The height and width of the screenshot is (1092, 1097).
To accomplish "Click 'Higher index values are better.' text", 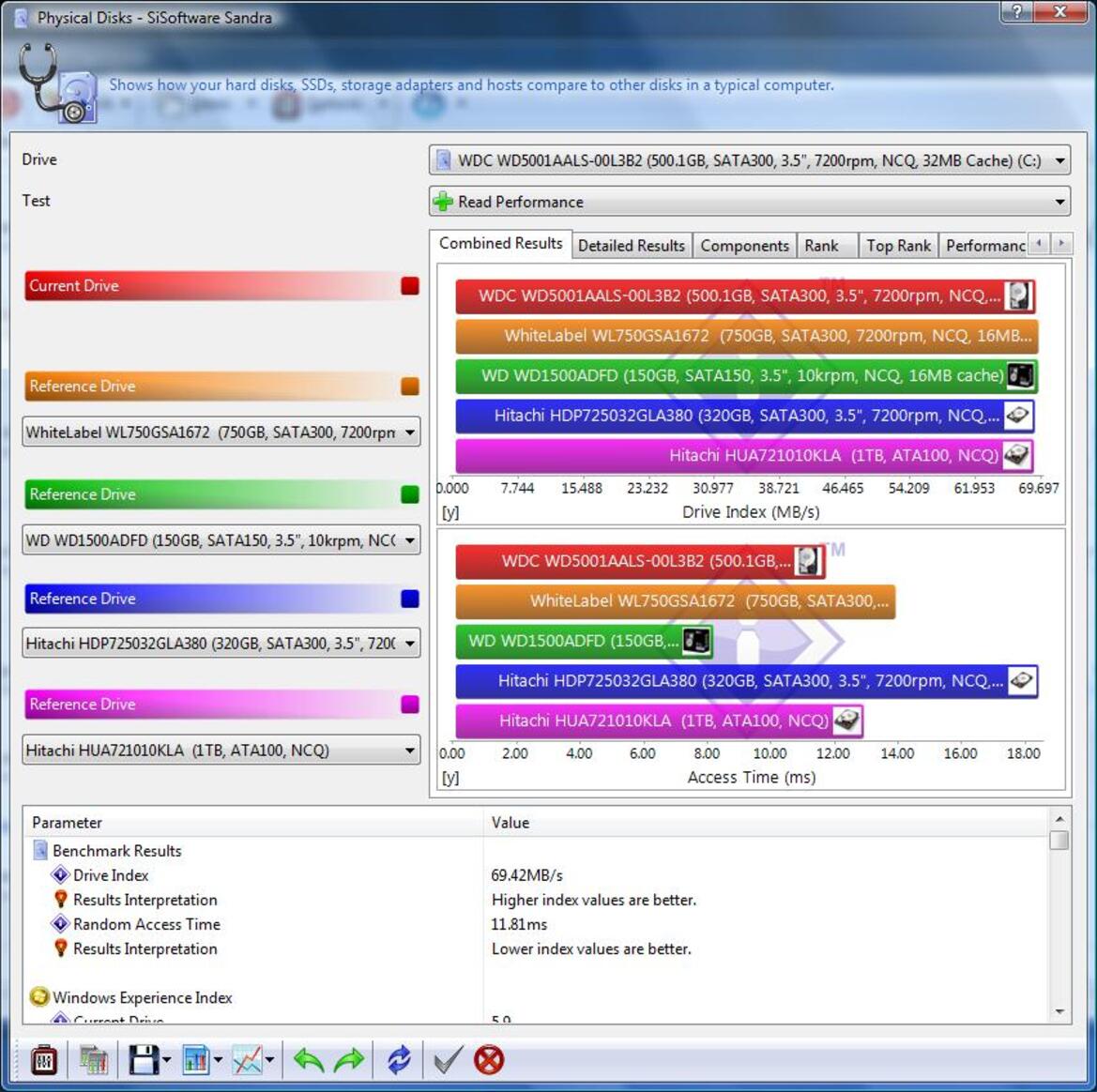I will (594, 900).
